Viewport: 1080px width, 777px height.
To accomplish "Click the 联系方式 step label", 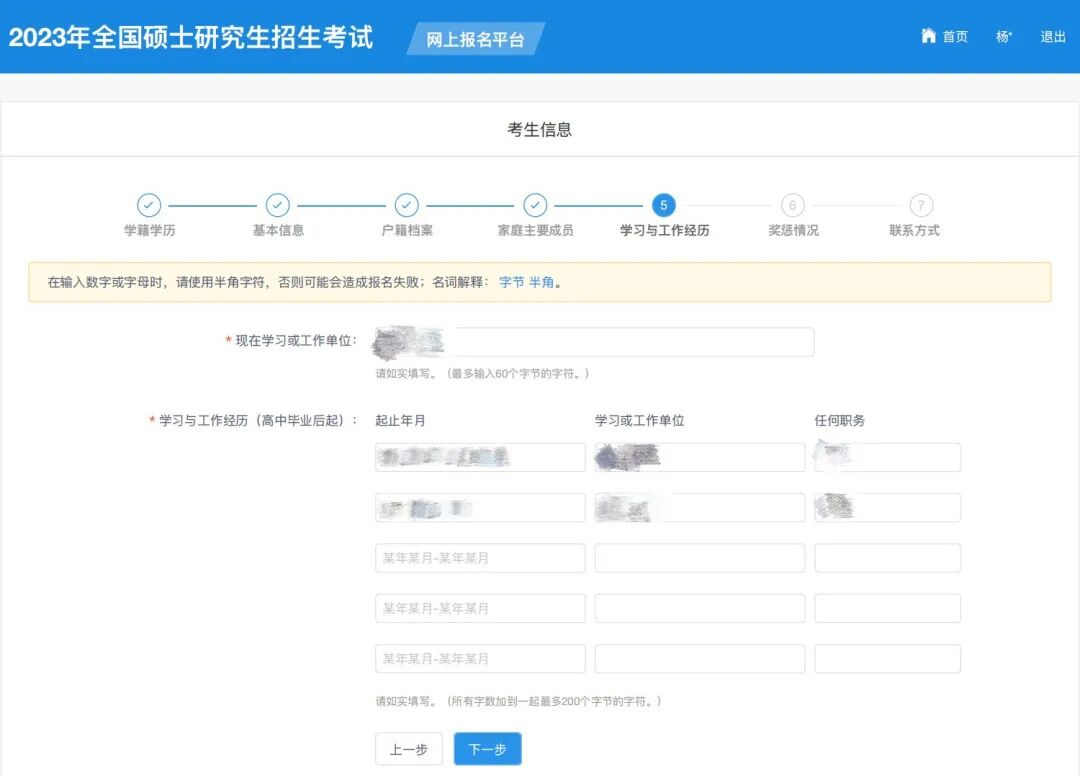I will point(915,230).
